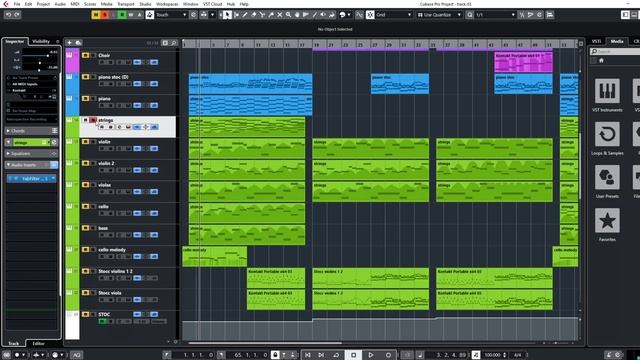Switch to the Media tab

point(617,41)
